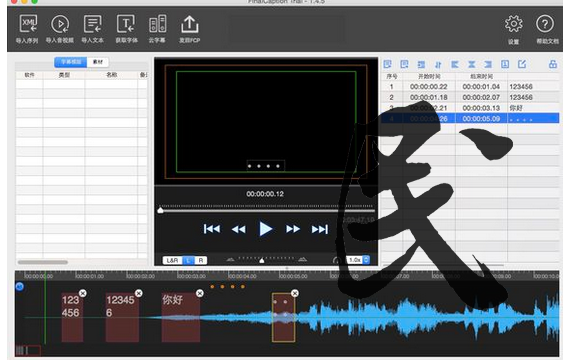This screenshot has width=563, height=360.
Task: Click the first subtitle list toolbar icon
Action: 387,64
